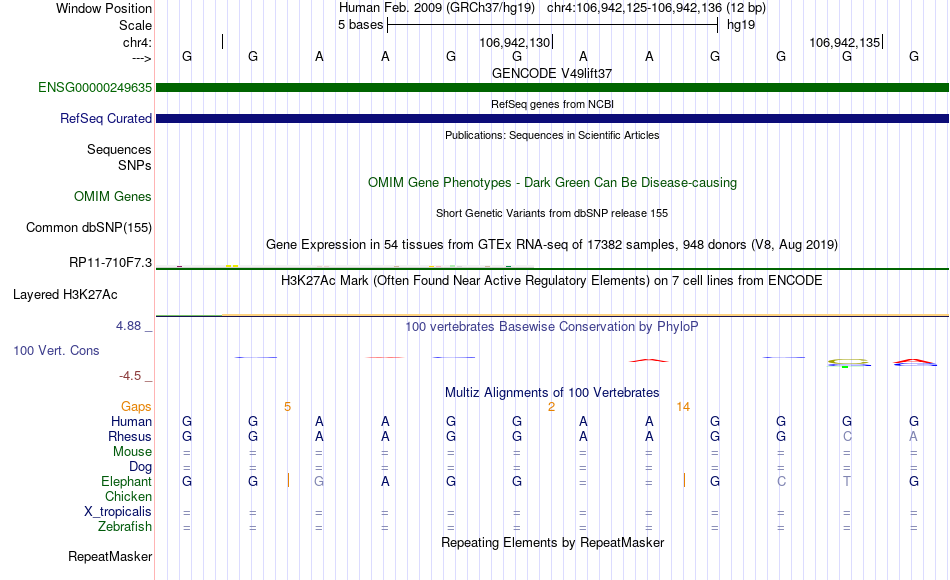Click the gap count 2
This screenshot has height=580, width=950.
pyautogui.click(x=551, y=407)
